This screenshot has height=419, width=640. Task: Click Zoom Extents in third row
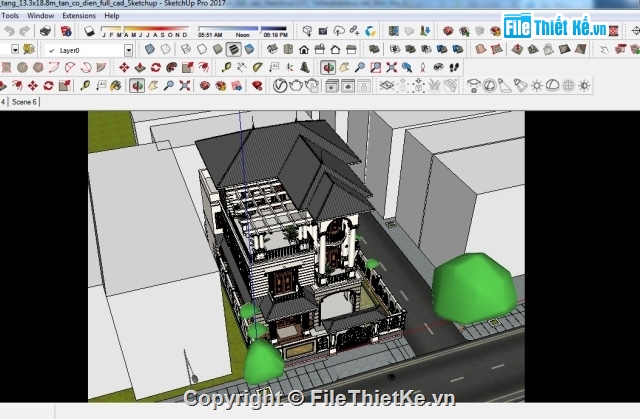[x=391, y=67]
